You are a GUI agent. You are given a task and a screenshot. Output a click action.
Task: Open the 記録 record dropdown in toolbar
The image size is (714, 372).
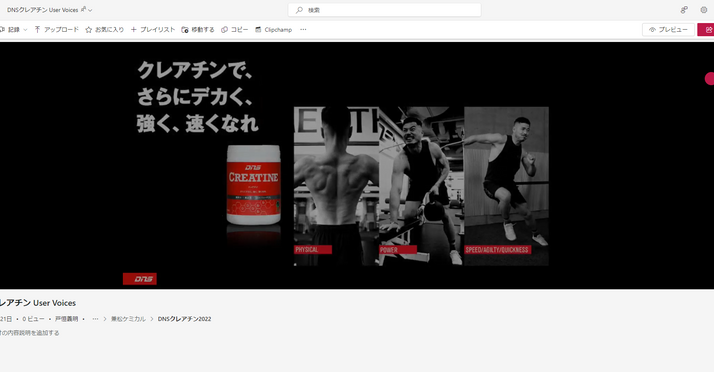14,30
